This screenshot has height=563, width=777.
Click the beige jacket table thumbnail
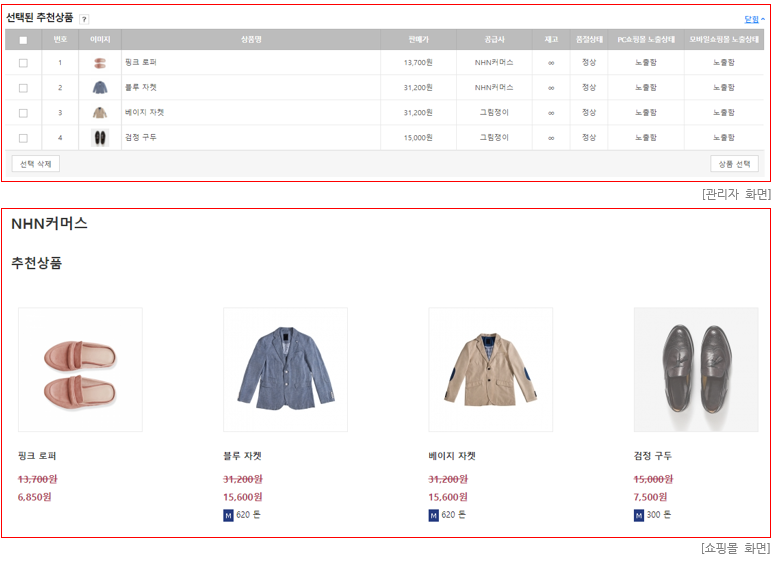pyautogui.click(x=100, y=113)
